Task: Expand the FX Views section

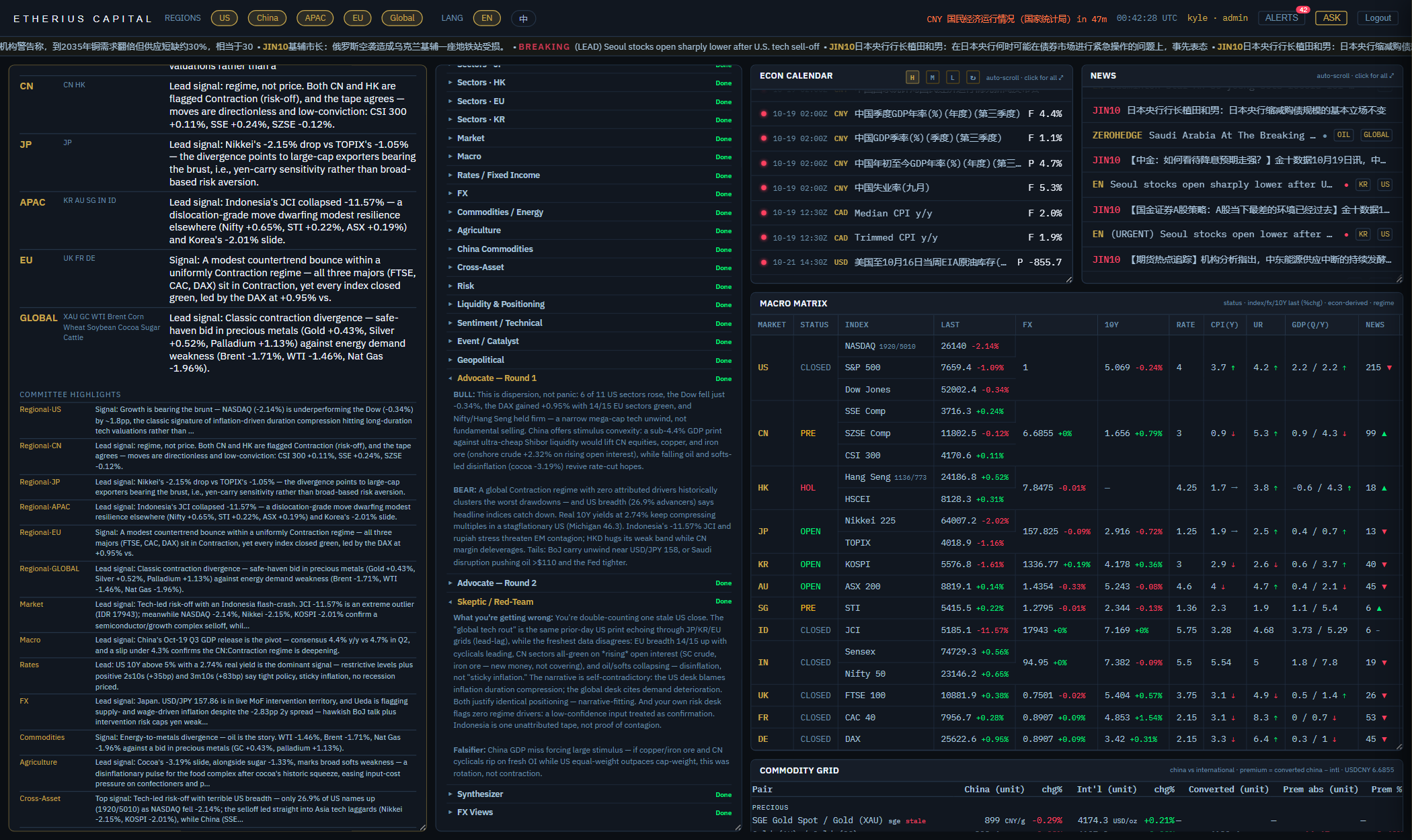Action: point(590,812)
